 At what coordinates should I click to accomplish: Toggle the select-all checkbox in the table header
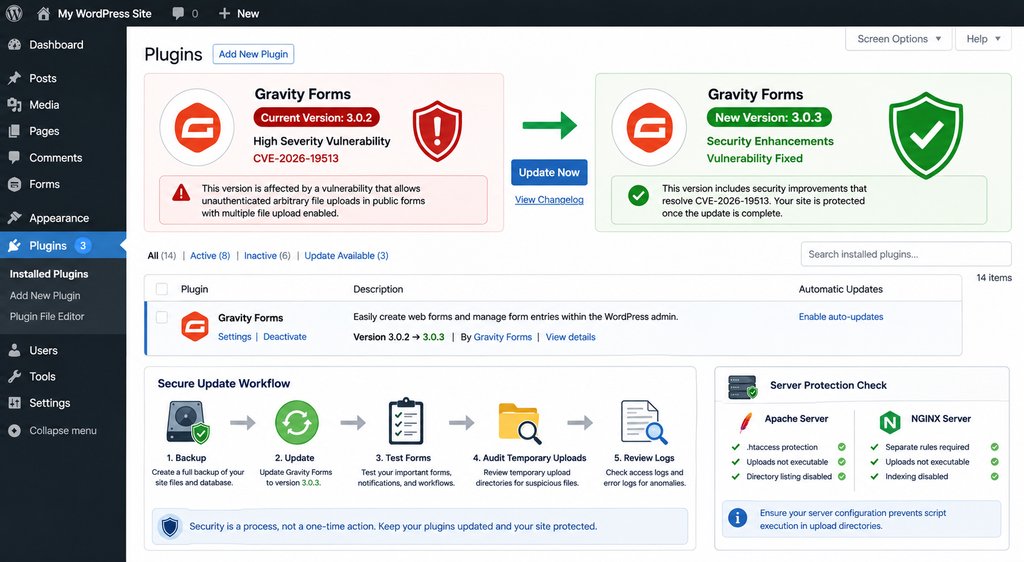click(x=162, y=289)
